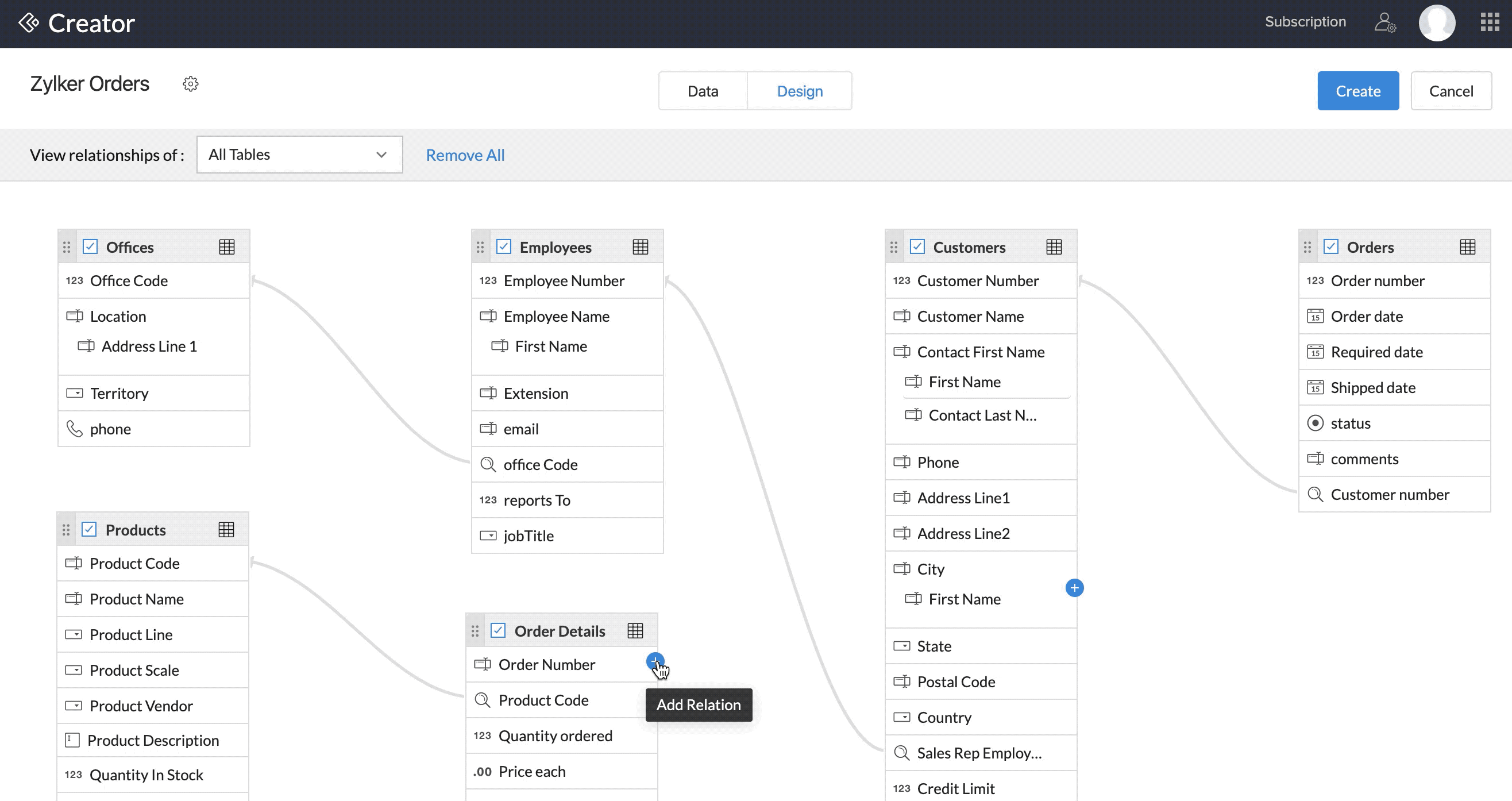Image resolution: width=1512 pixels, height=801 pixels.
Task: Switch to the Design tab
Action: [800, 91]
